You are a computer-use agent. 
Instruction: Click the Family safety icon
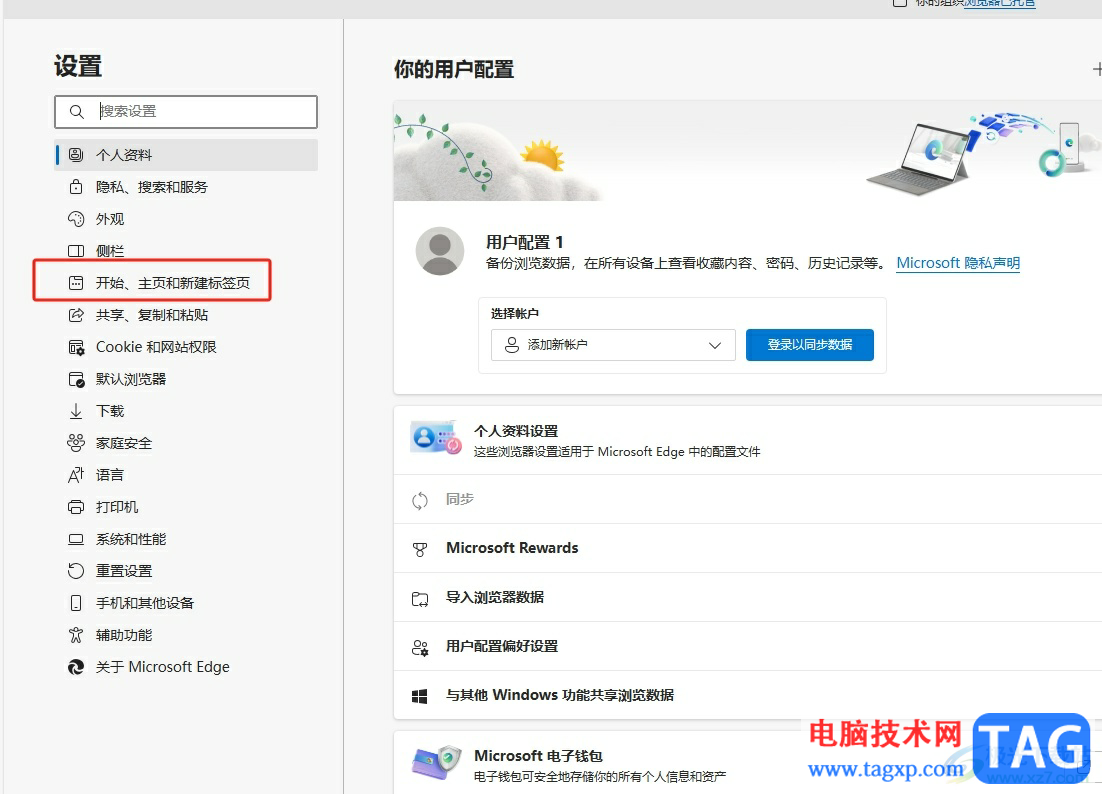point(76,443)
